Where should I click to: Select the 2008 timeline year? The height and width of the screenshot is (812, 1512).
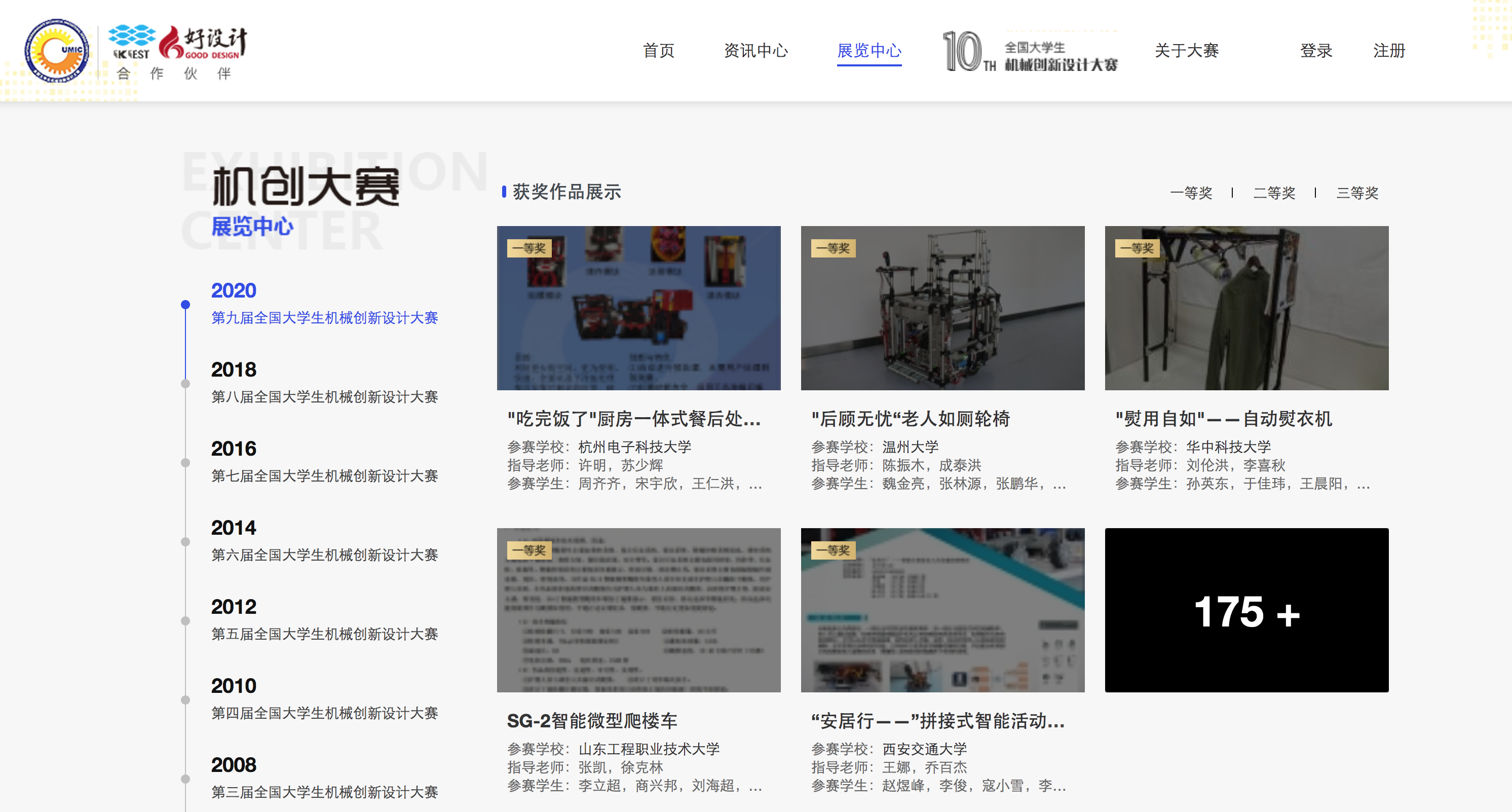pyautogui.click(x=234, y=765)
